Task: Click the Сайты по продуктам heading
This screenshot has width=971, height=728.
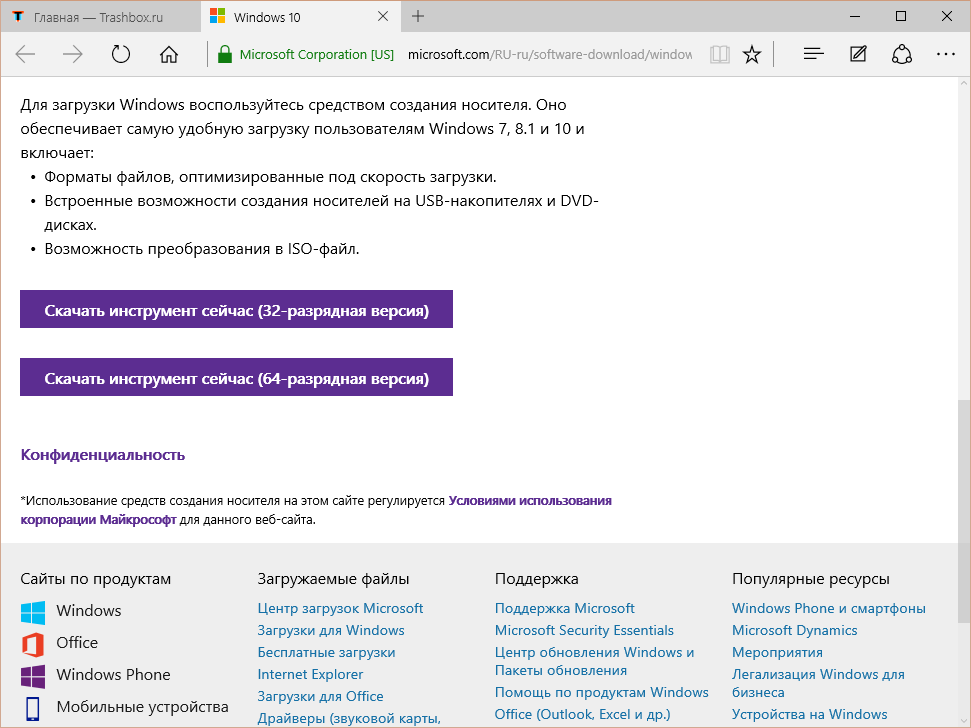Action: click(x=95, y=579)
